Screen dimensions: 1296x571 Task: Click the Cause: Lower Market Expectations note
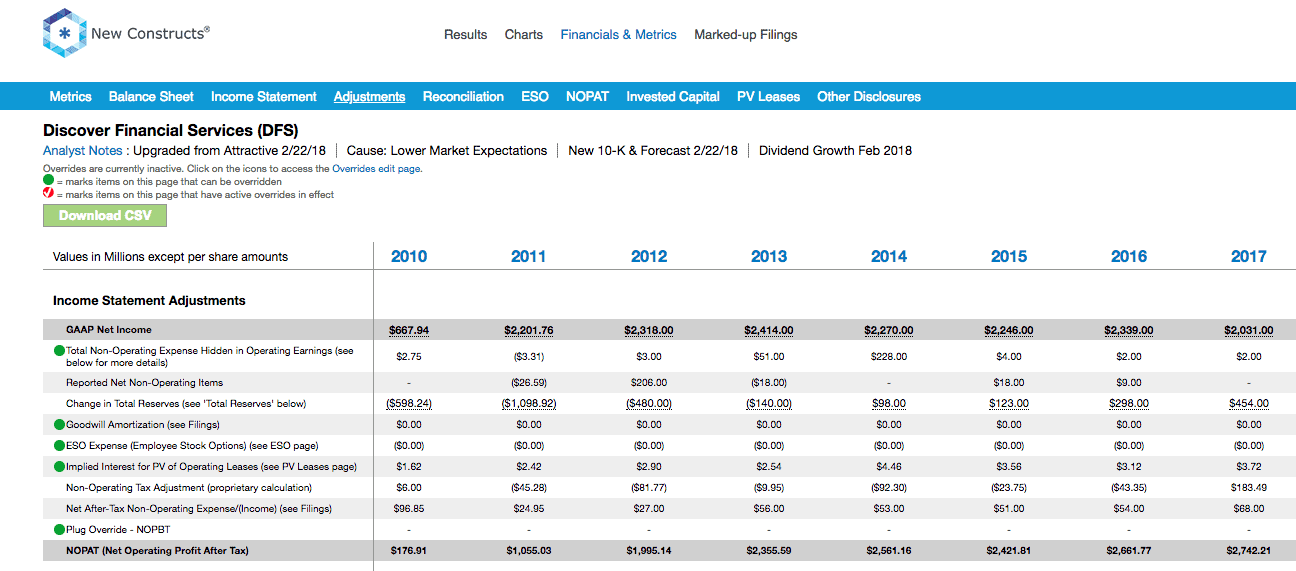coord(447,151)
